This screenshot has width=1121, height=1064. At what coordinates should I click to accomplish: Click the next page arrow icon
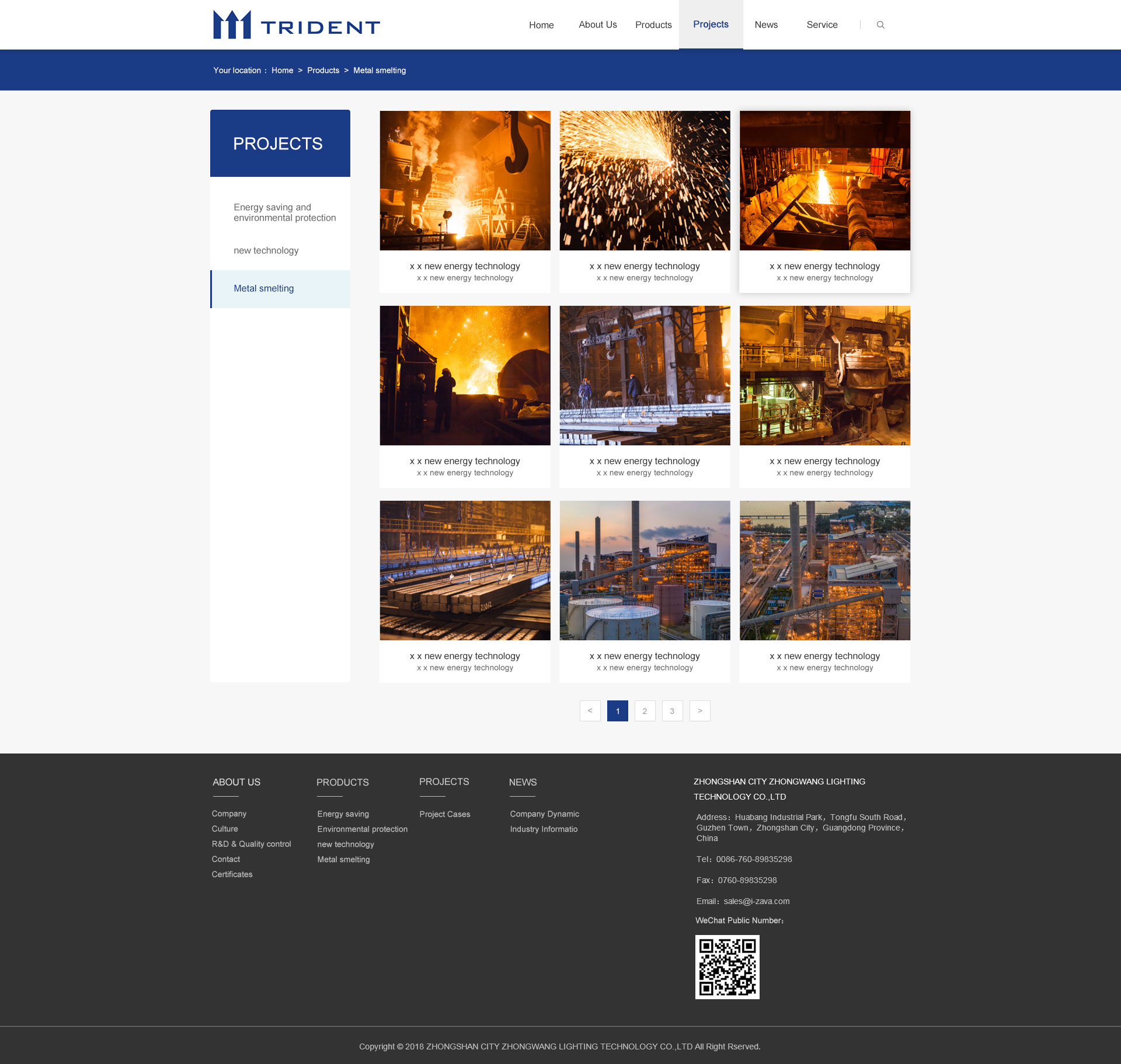point(700,711)
